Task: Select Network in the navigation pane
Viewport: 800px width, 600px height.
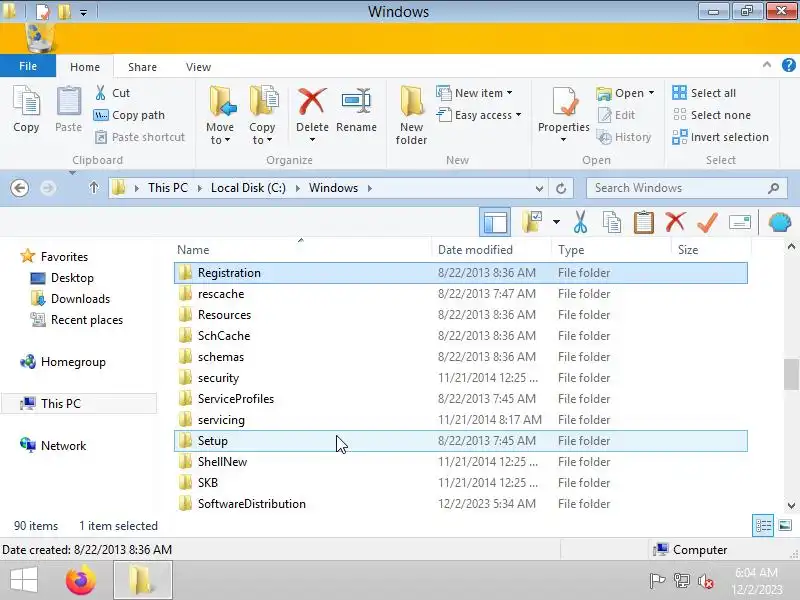Action: 63,445
